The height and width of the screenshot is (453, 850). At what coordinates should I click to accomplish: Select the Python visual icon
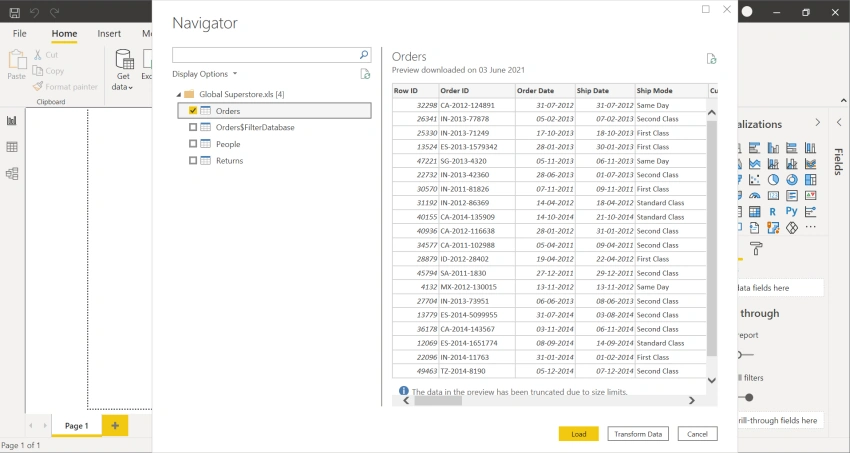point(791,211)
